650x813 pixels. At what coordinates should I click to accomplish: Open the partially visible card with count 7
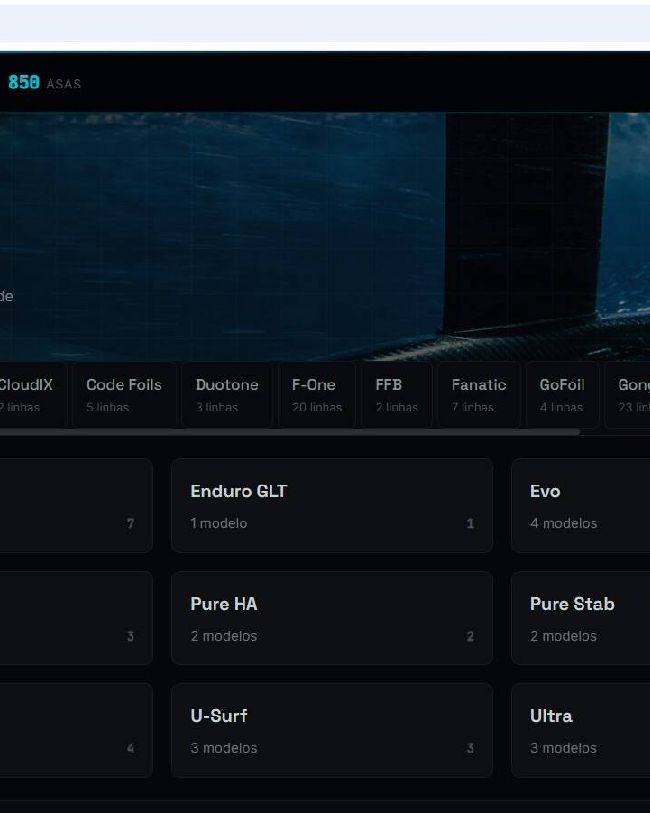76,505
